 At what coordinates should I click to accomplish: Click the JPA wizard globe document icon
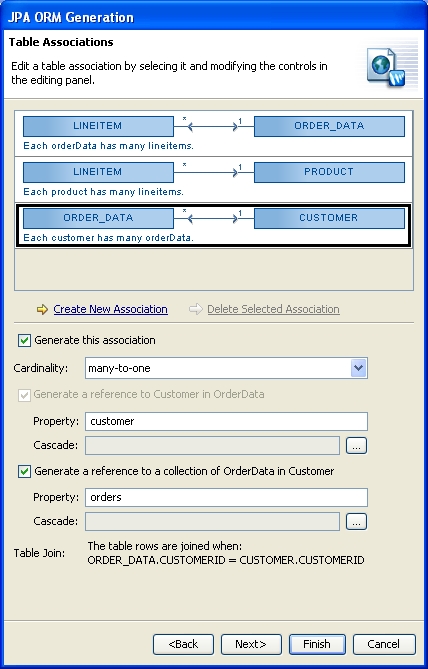pos(386,67)
